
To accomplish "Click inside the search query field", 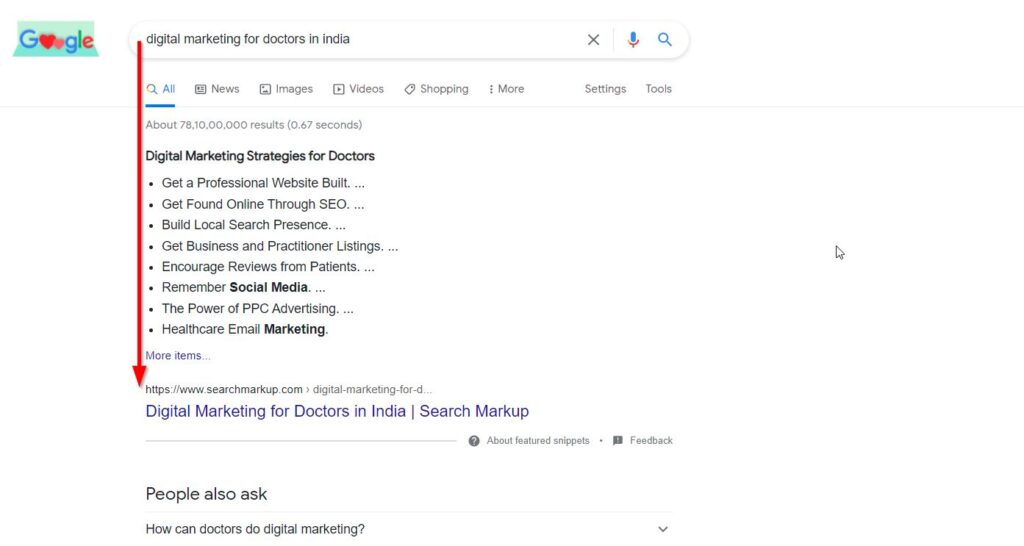I will tap(359, 39).
